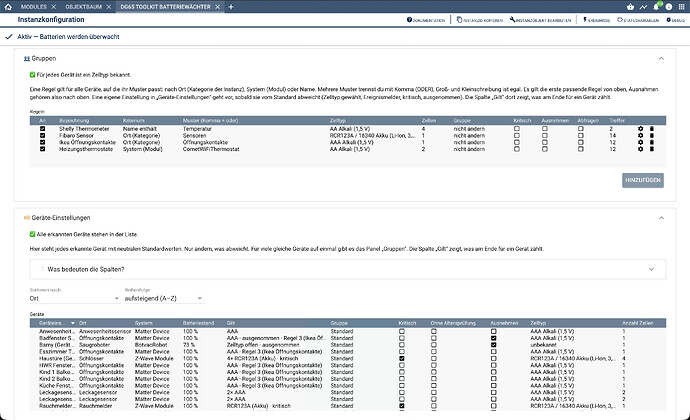Uncheck Ausnehmen for Badfenster device
The height and width of the screenshot is (420, 690).
coord(493,338)
